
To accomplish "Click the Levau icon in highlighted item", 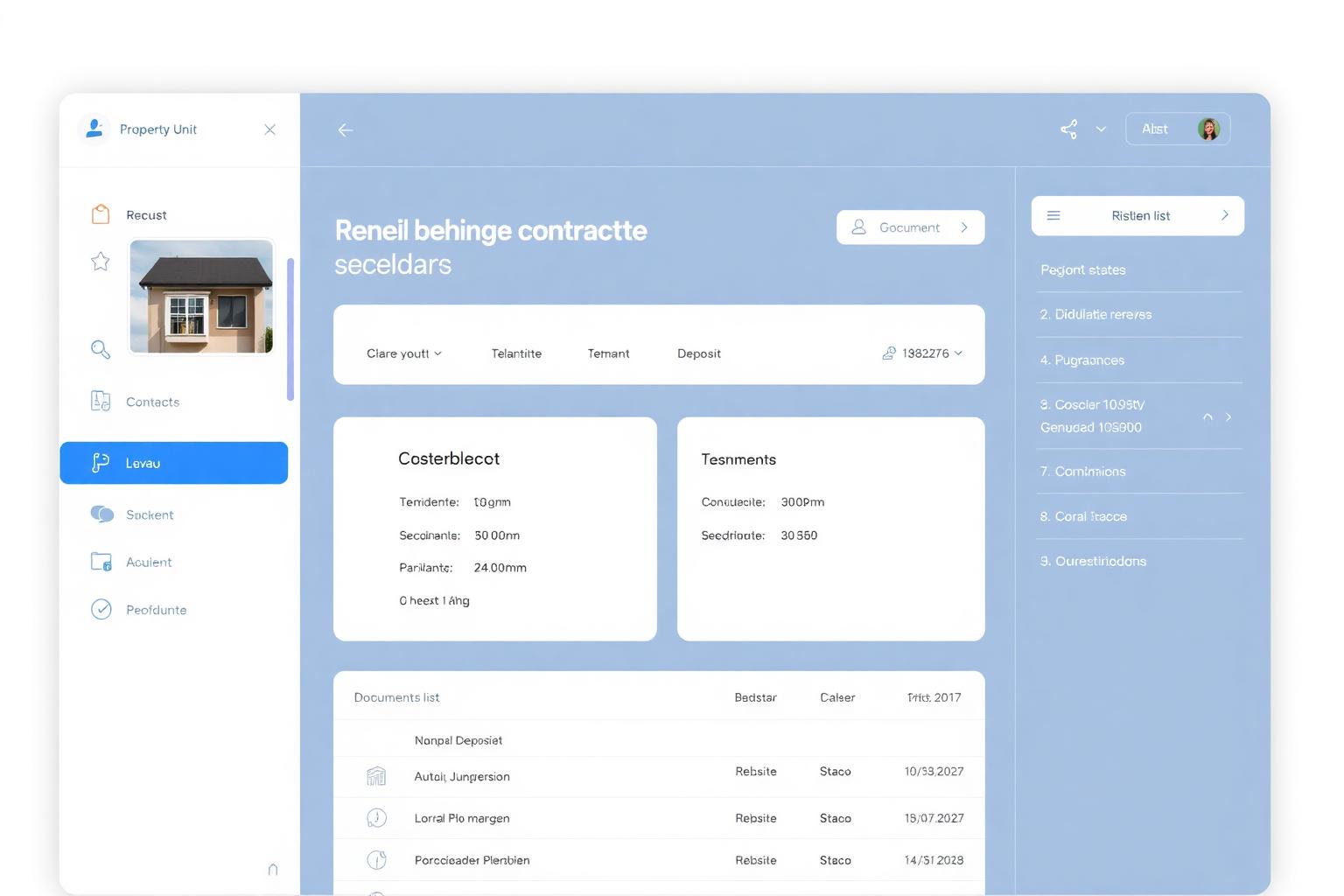I will pos(101,463).
